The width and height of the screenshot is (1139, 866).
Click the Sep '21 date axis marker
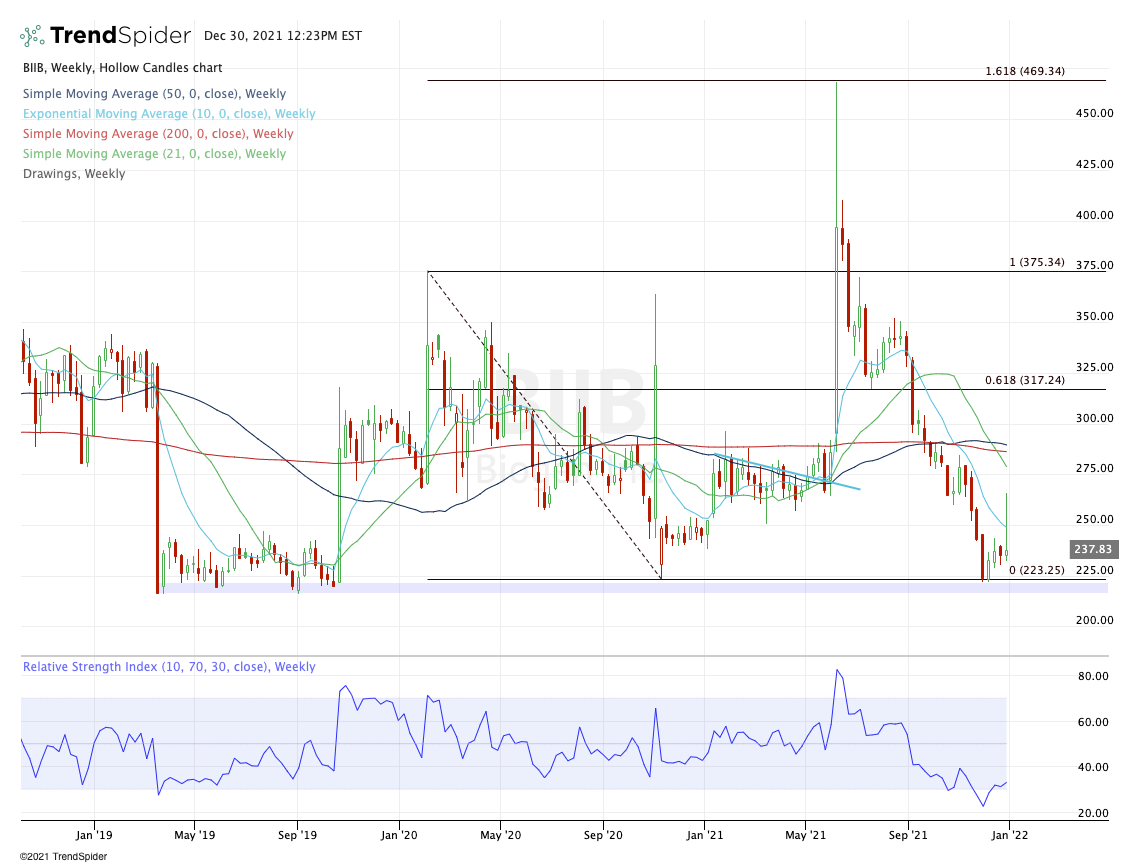(908, 834)
